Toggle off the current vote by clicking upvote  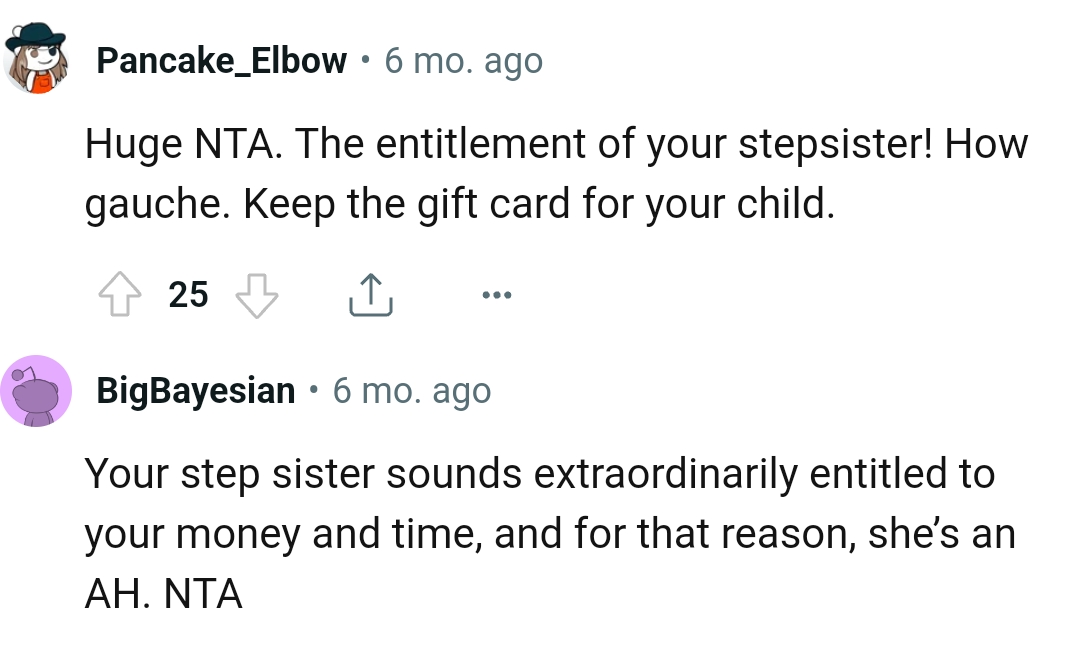[x=121, y=294]
